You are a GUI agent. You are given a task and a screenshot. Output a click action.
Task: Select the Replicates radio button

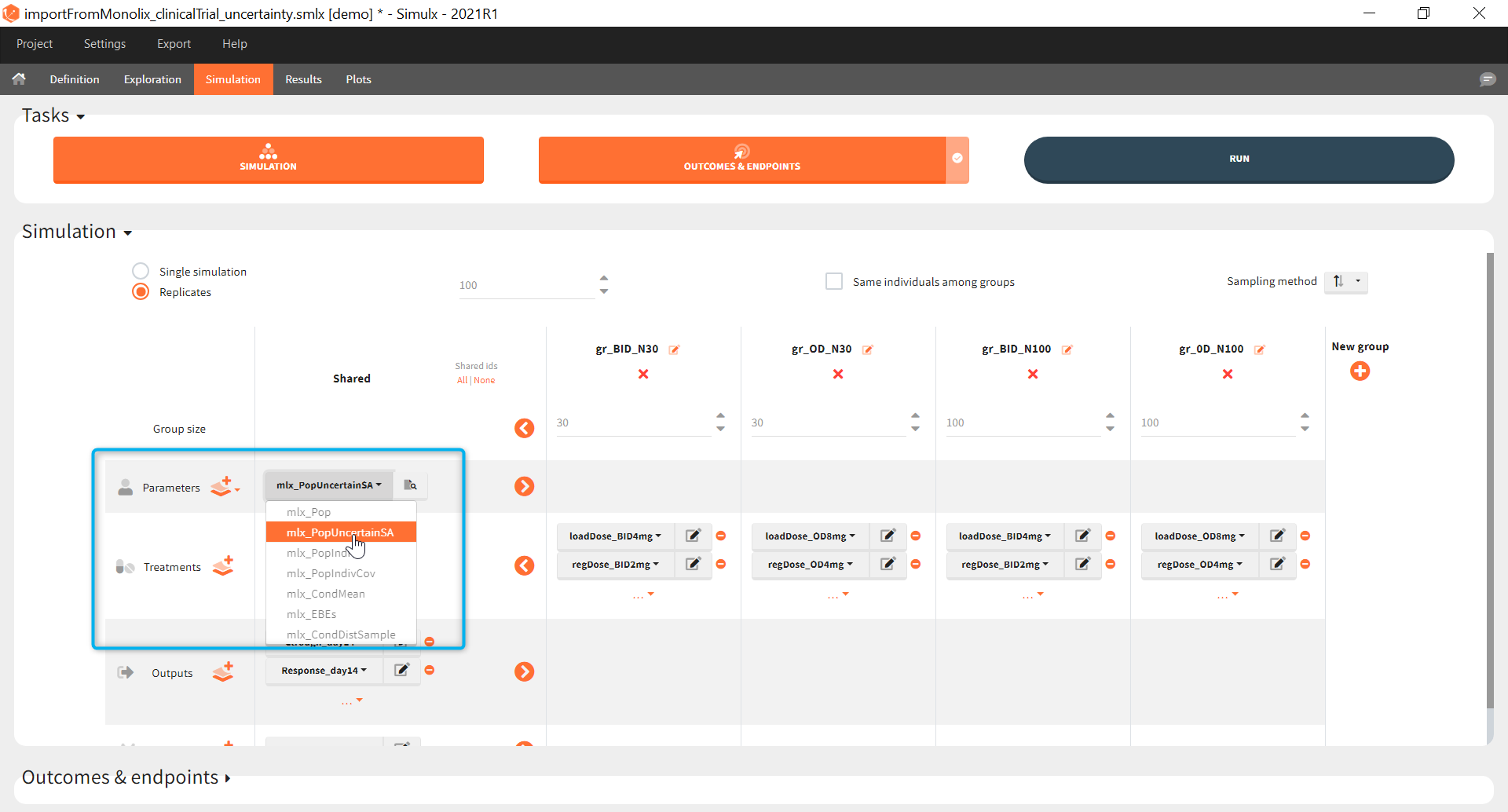[x=141, y=292]
